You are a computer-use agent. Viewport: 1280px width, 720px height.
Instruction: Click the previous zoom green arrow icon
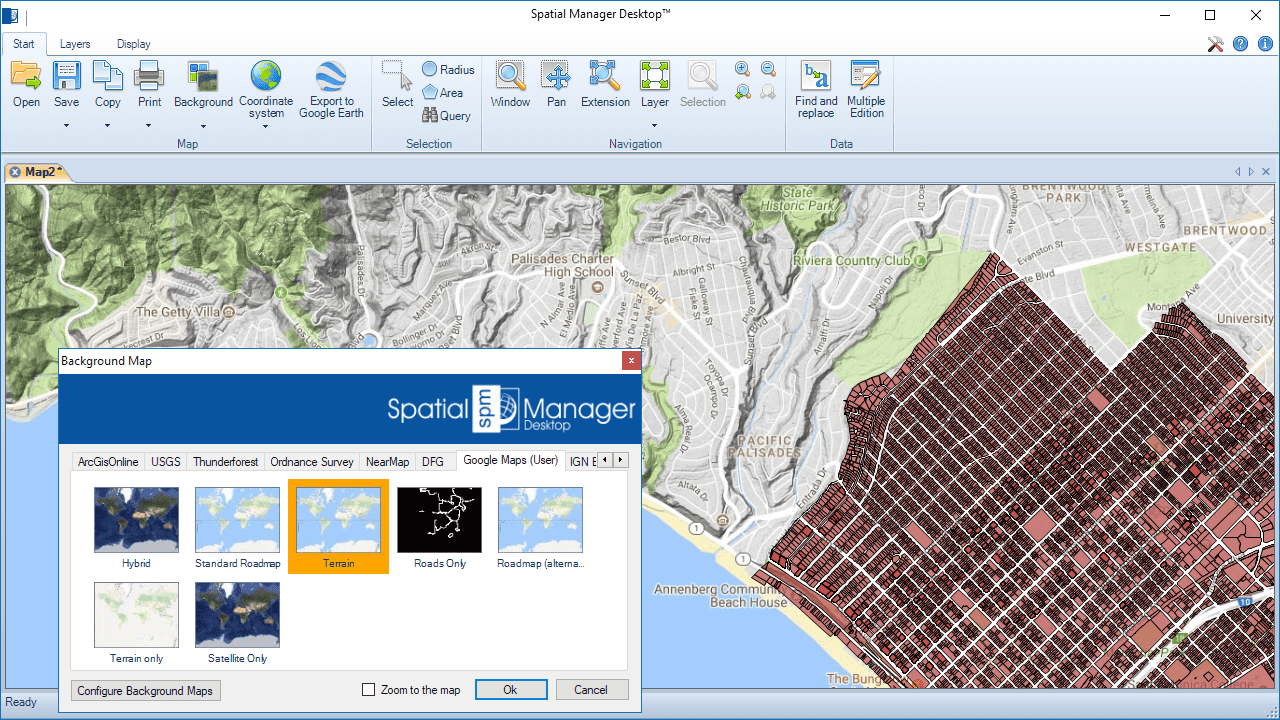(x=742, y=92)
